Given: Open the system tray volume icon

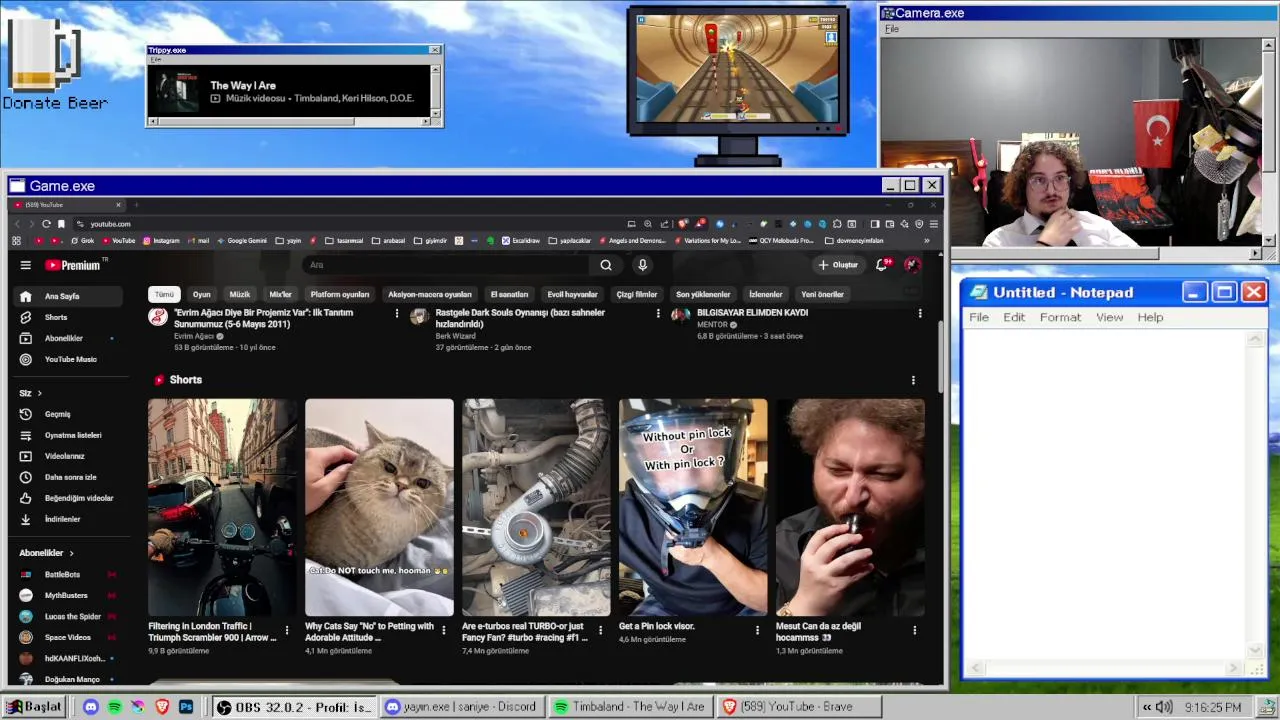Looking at the screenshot, I should [1164, 707].
